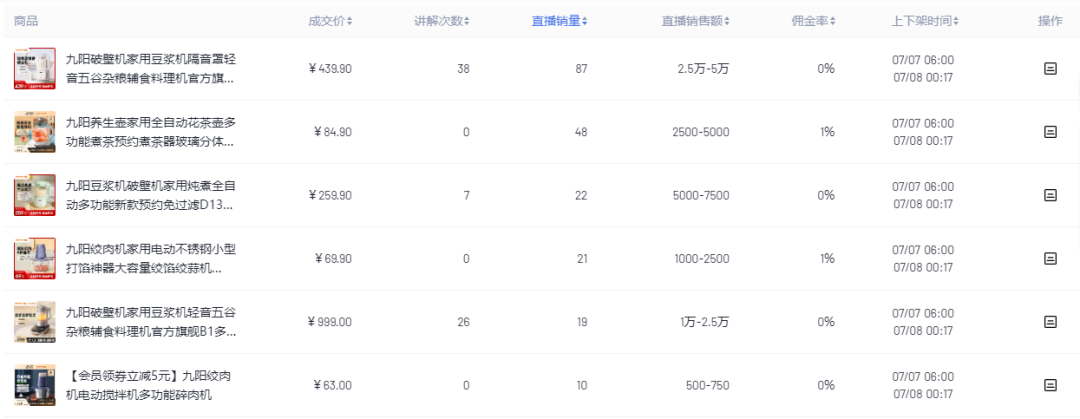
Task: Sort by 成交价 column arrows
Action: (330, 21)
